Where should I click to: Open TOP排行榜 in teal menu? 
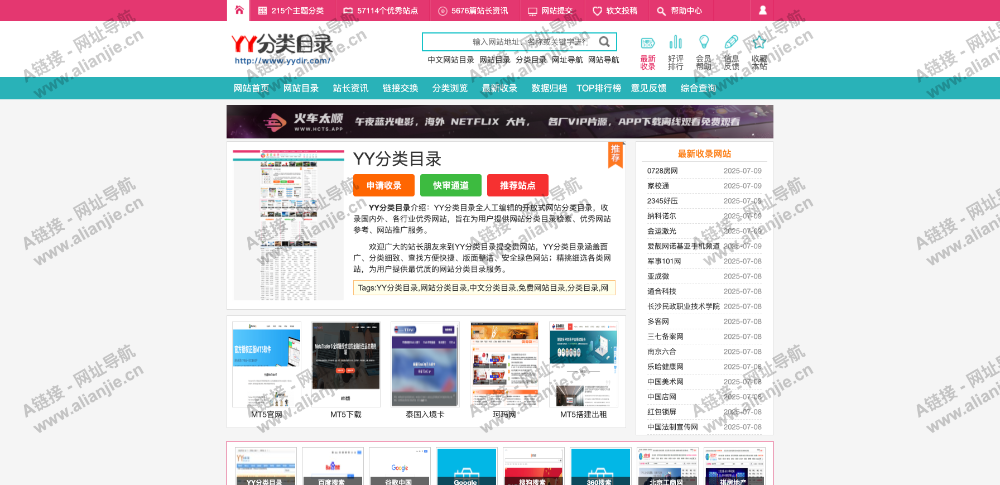[x=599, y=88]
